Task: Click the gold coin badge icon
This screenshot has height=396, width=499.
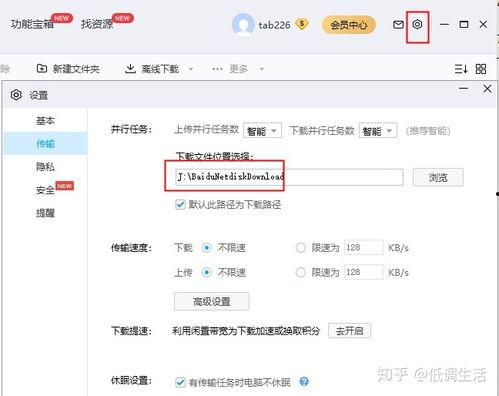Action: point(302,24)
